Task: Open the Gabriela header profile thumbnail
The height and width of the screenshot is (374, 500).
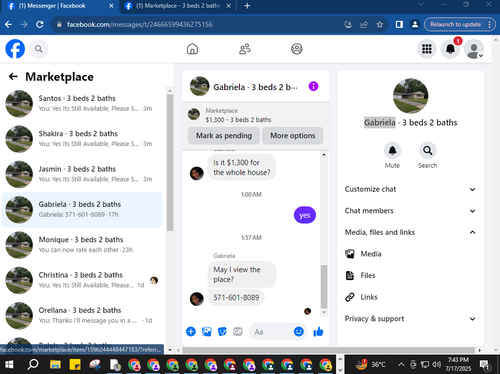Action: tap(199, 86)
